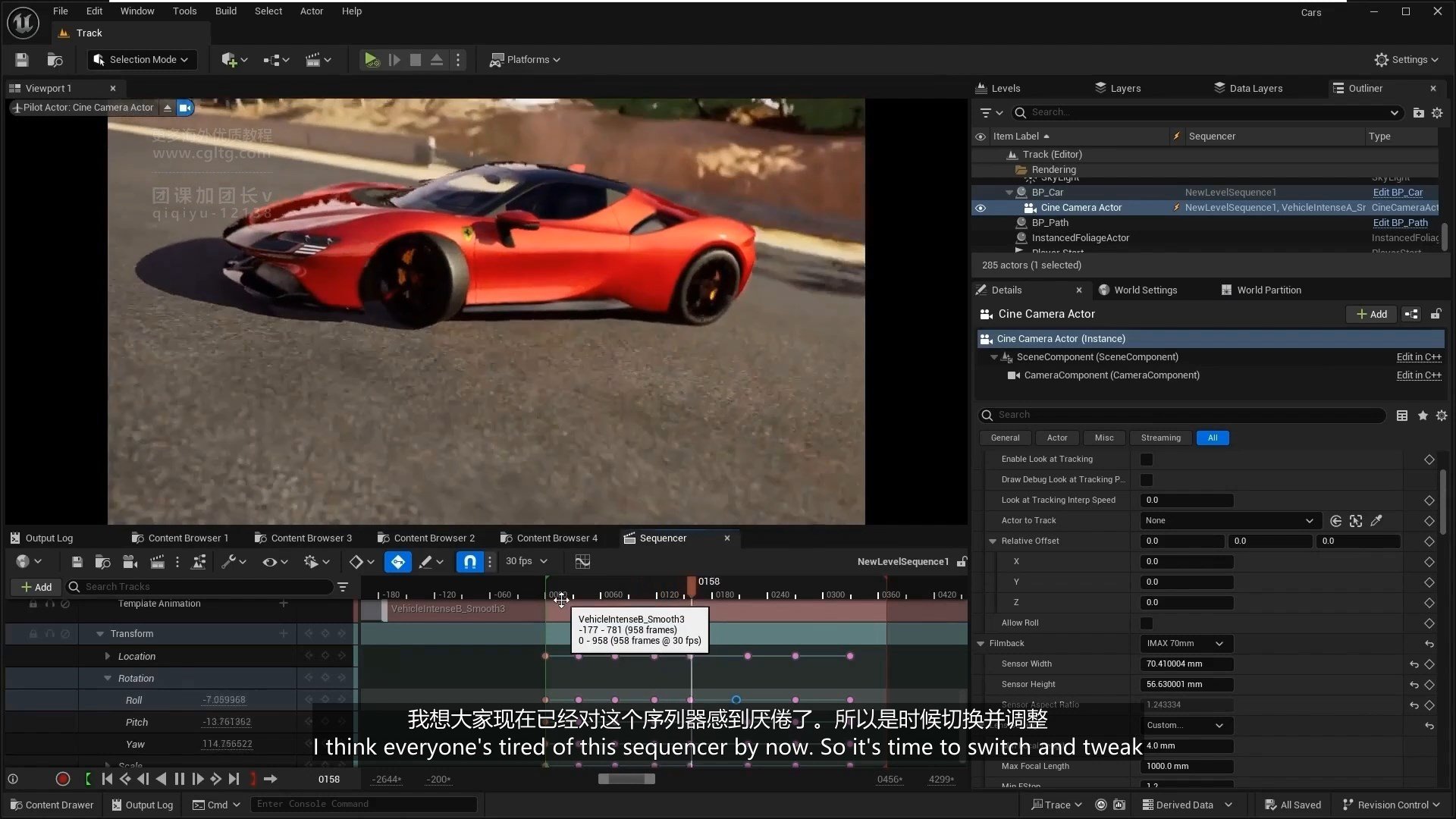
Task: Open the track filter icon next to Search Tracks
Action: 343,587
